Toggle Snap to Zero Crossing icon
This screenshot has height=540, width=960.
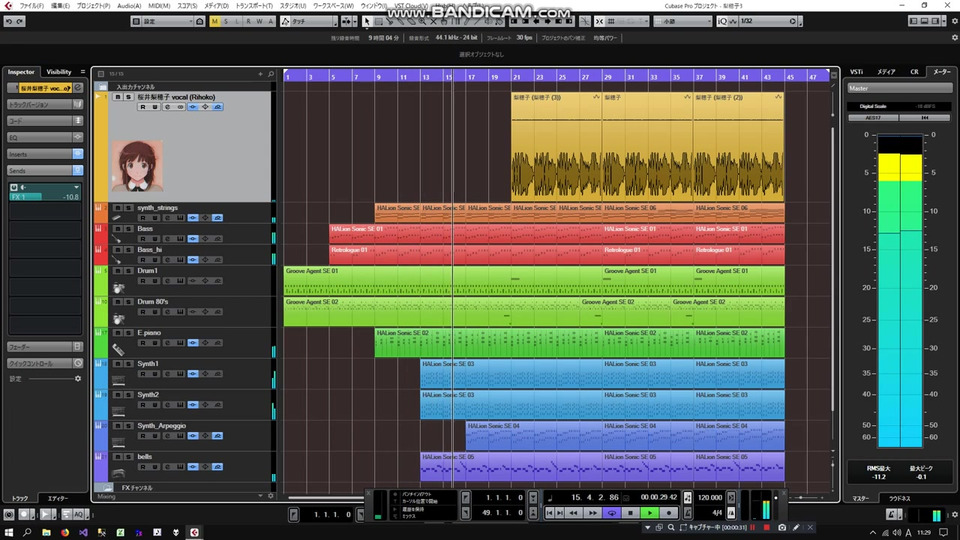pyautogui.click(x=585, y=21)
